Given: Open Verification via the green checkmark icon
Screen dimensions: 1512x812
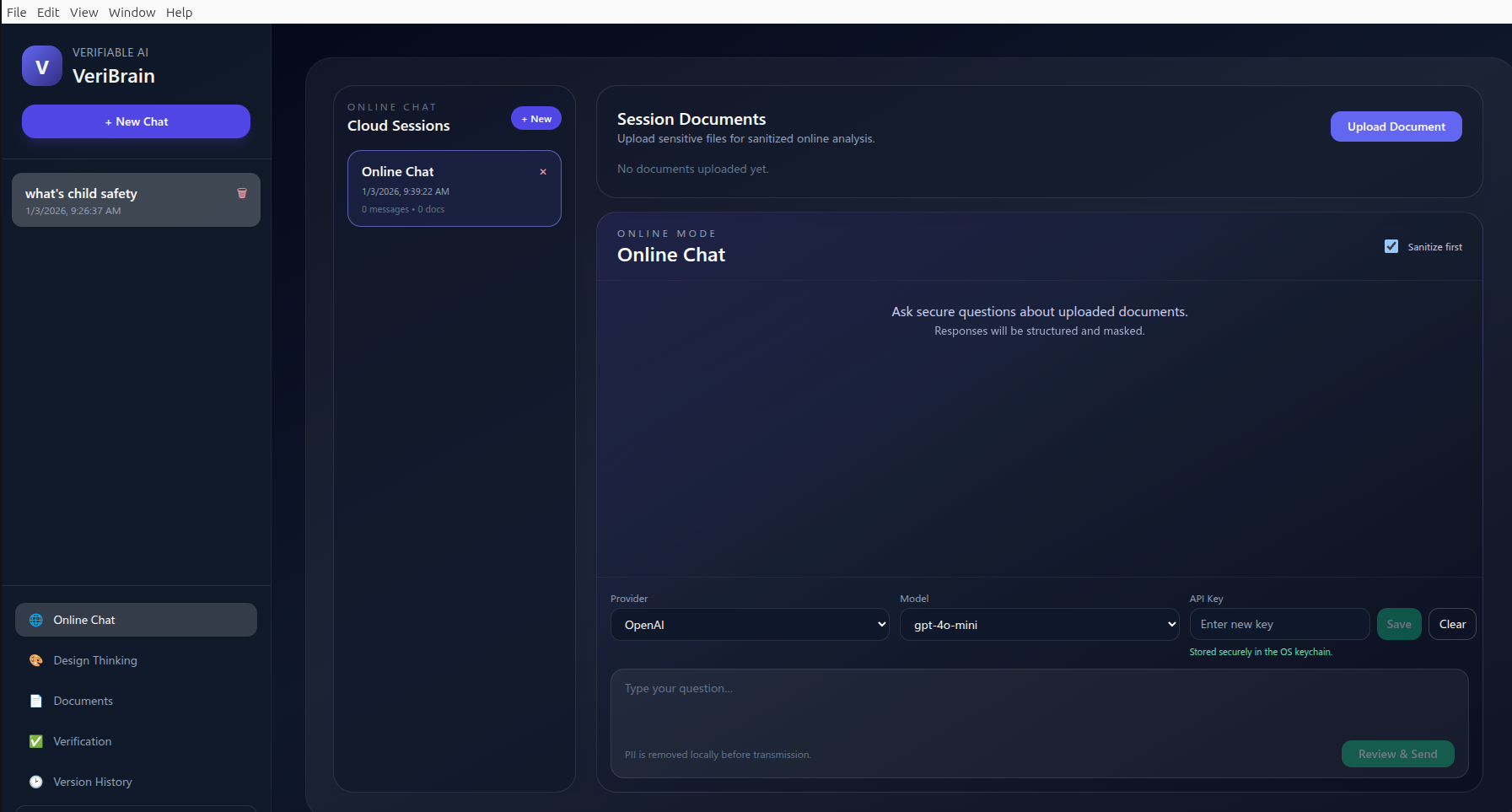Looking at the screenshot, I should (35, 741).
